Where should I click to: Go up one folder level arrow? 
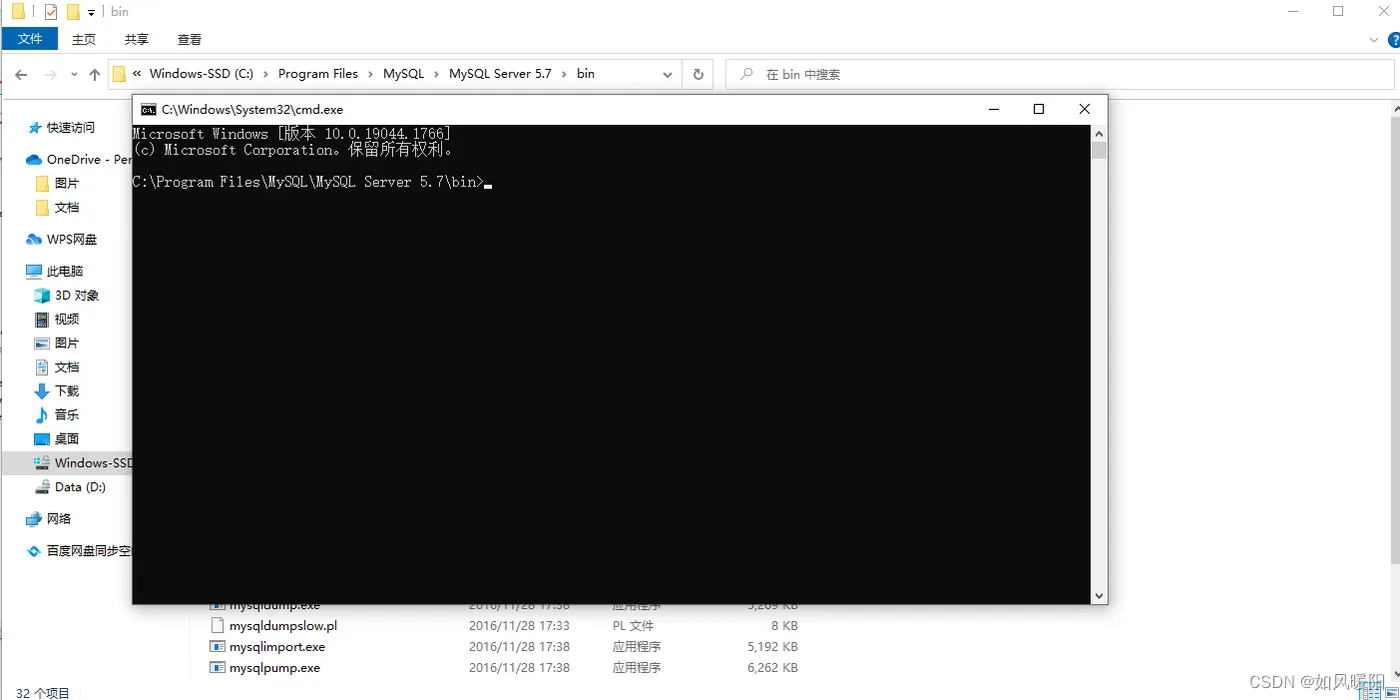click(95, 74)
